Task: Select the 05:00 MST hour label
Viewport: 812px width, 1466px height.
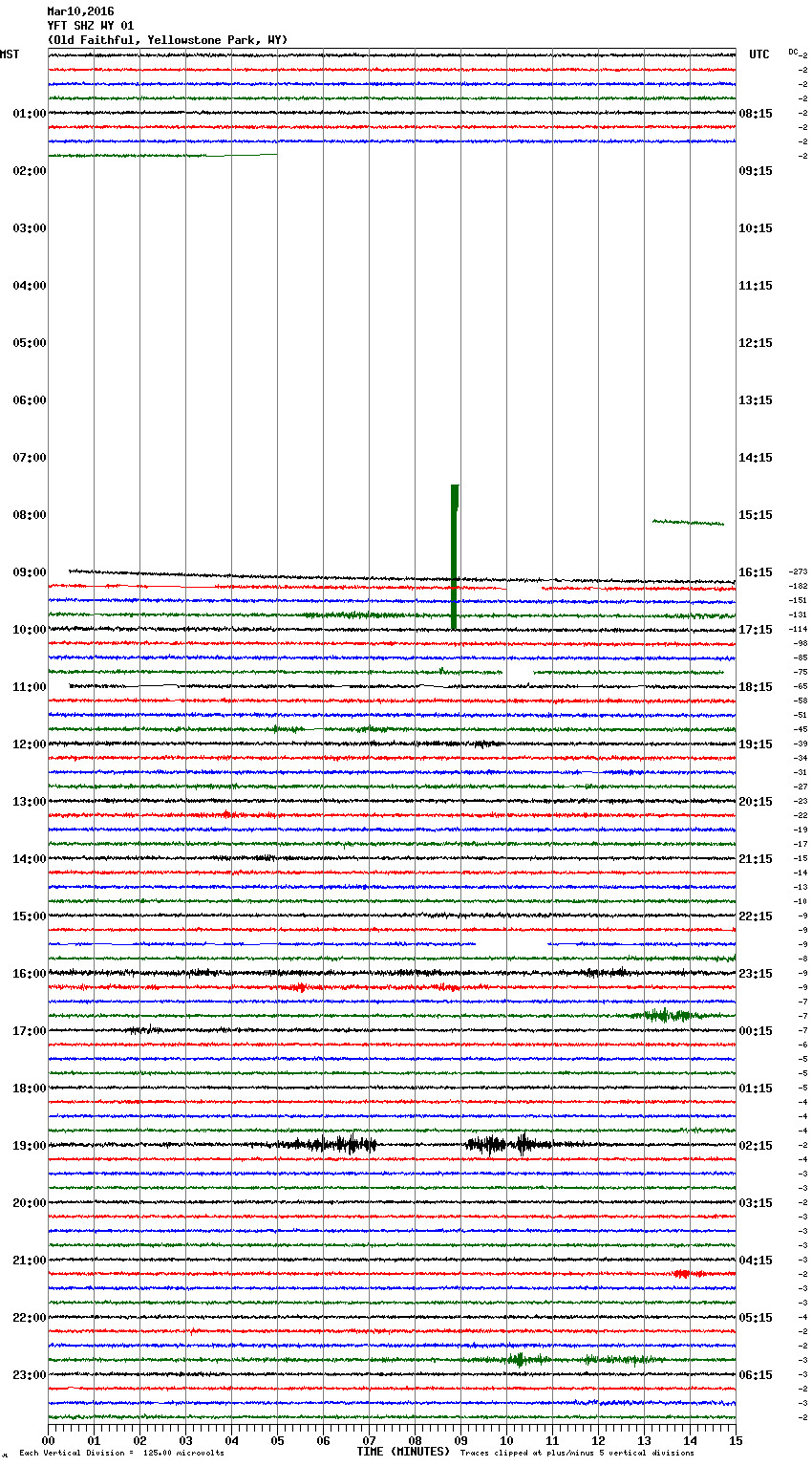Action: point(29,343)
